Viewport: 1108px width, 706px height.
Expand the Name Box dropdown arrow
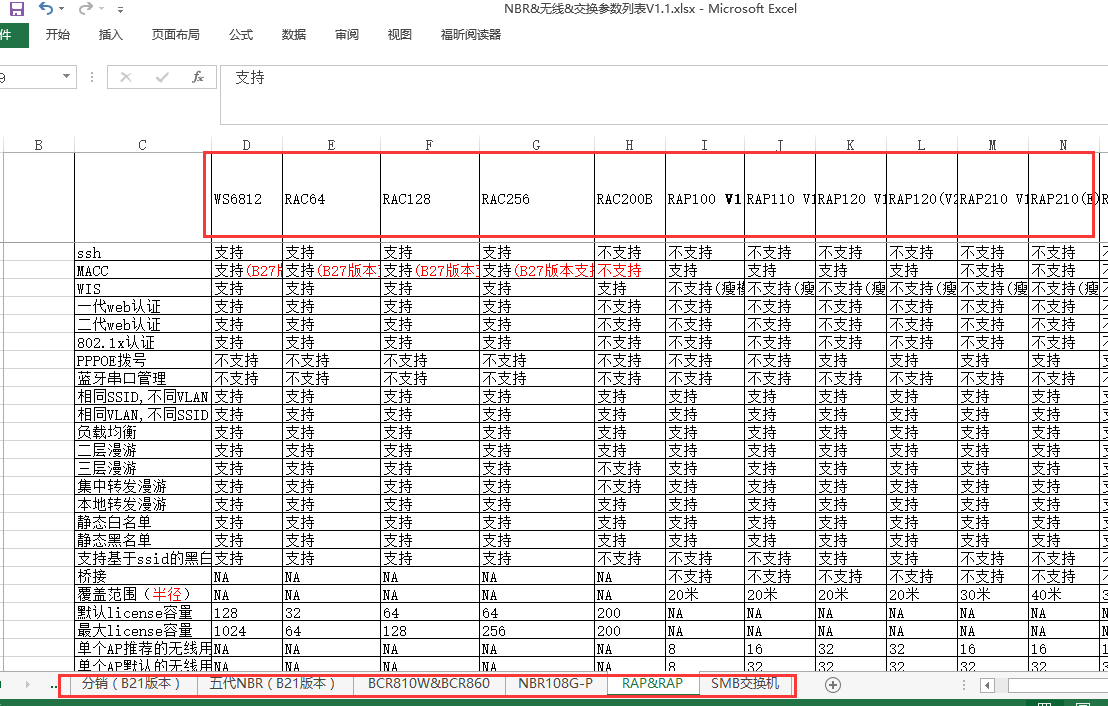pos(66,76)
